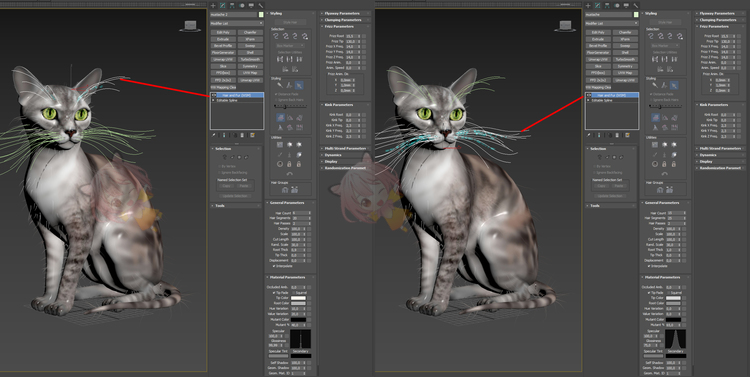This screenshot has height=377, width=750.
Task: Open the Display tab in the right command panel
Action: (626, 5)
